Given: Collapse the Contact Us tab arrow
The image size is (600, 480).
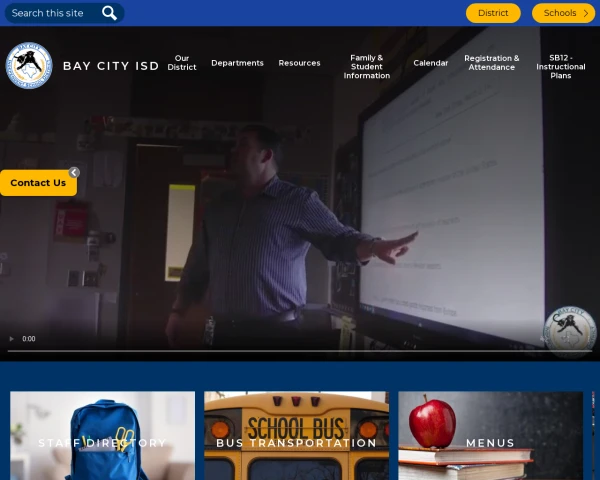Looking at the screenshot, I should pyautogui.click(x=74, y=173).
